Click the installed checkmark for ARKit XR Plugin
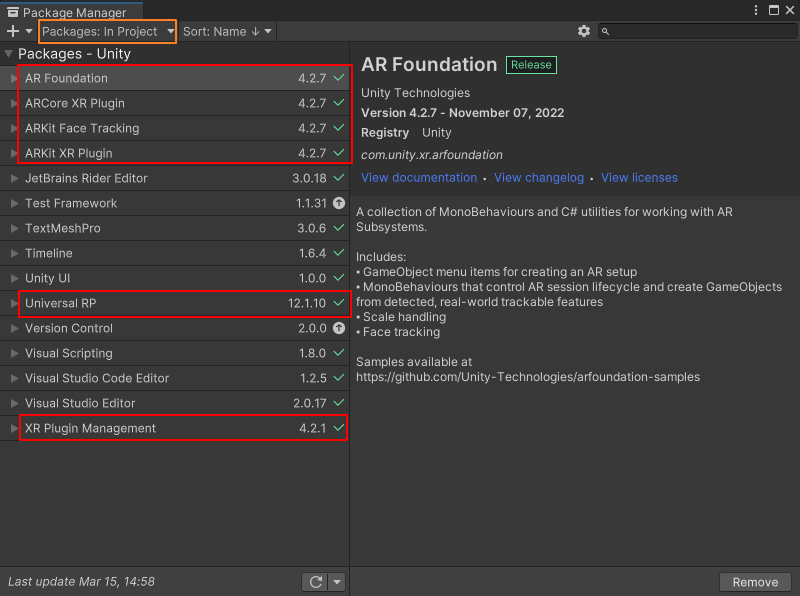 click(x=339, y=153)
